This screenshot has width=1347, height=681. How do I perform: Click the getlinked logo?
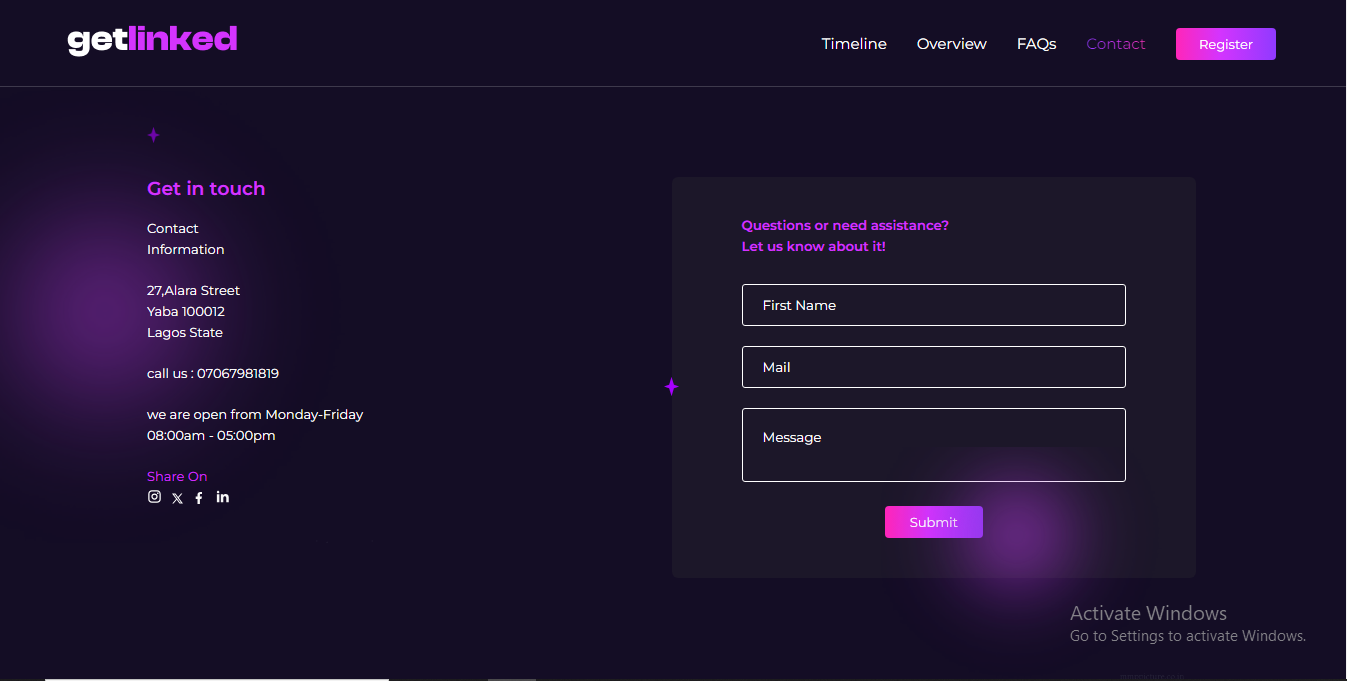point(152,40)
